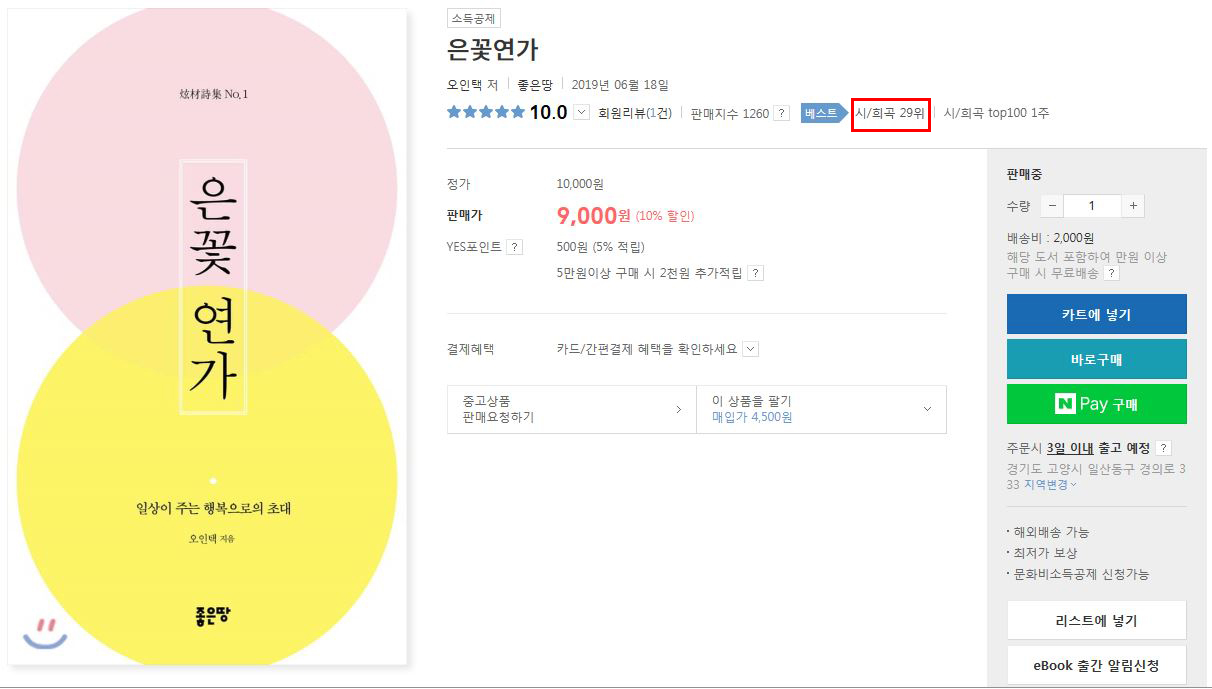Image resolution: width=1212 pixels, height=689 pixels.
Task: Pay using the N Pay 구매 button
Action: 1097,404
